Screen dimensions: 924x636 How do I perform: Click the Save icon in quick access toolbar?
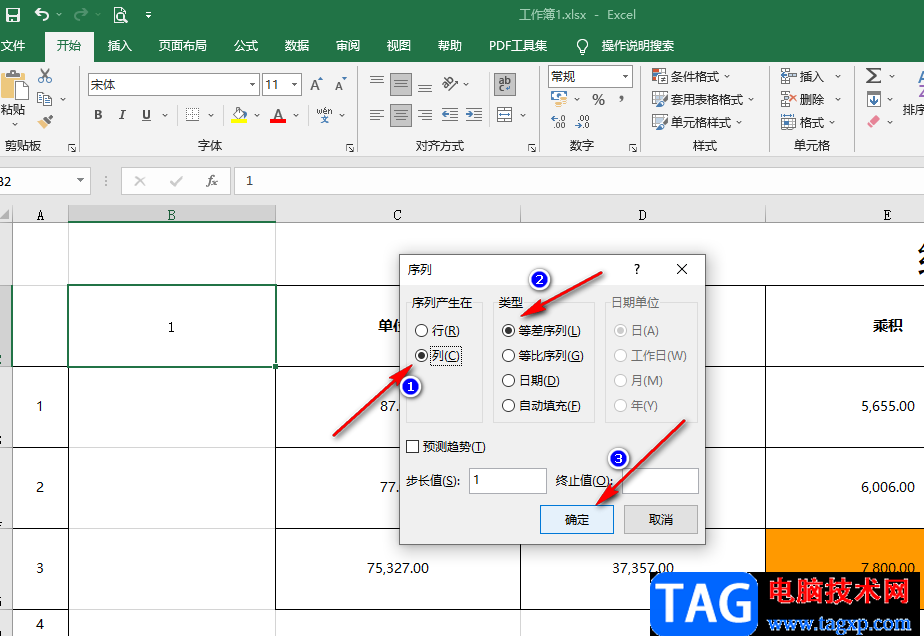click(x=12, y=15)
